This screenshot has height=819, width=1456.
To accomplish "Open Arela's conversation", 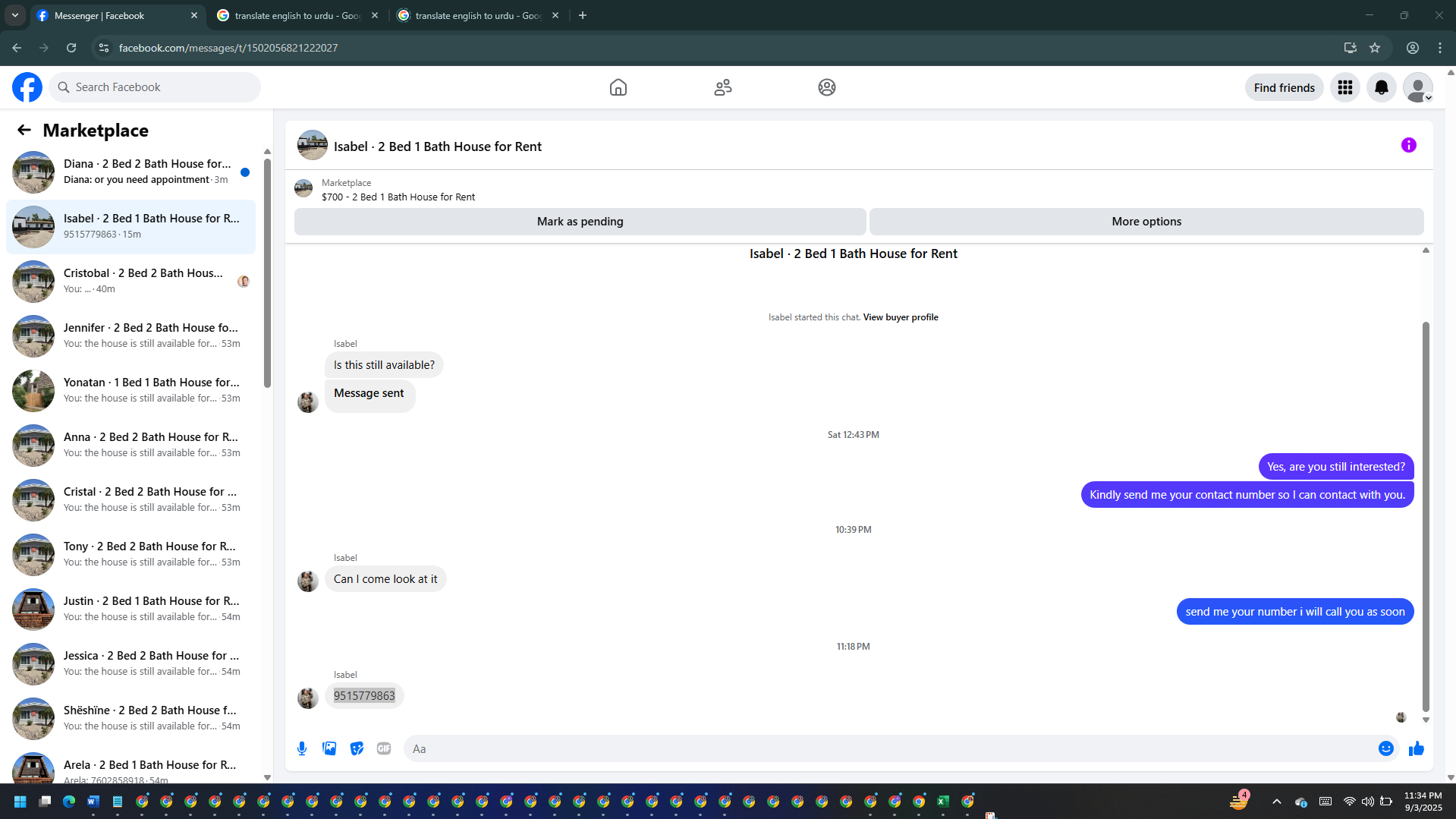I will 131,765.
